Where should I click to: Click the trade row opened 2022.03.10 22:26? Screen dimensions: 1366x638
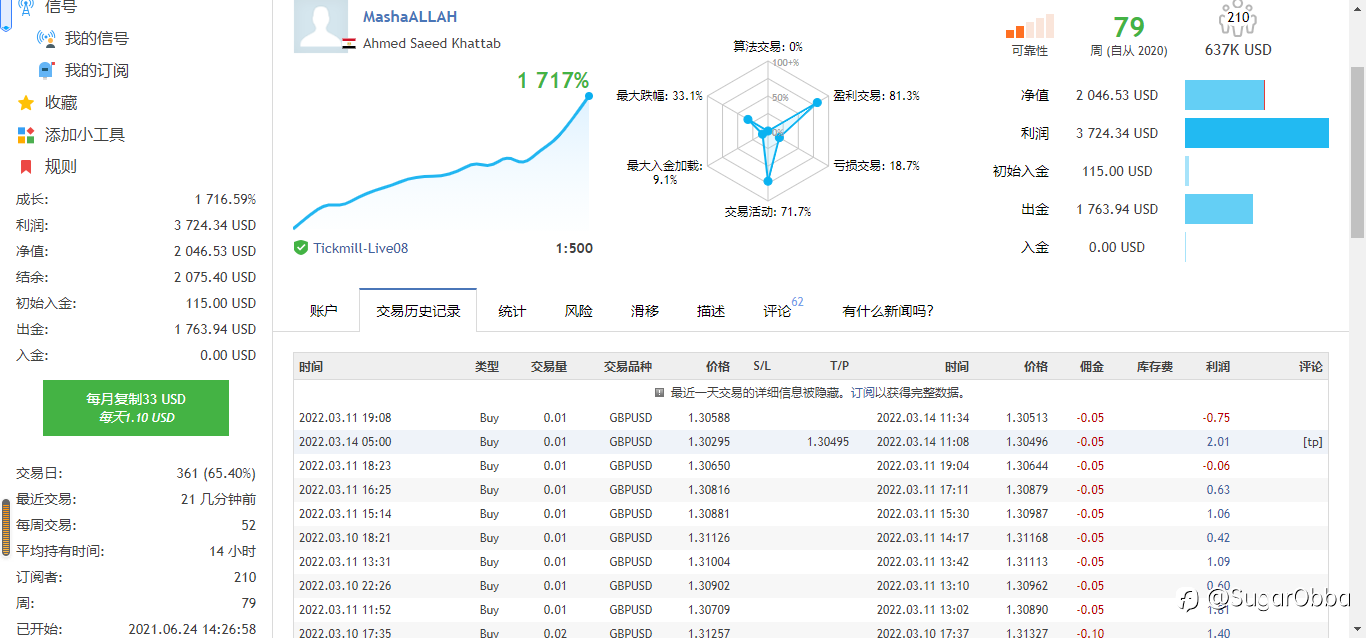pos(811,586)
